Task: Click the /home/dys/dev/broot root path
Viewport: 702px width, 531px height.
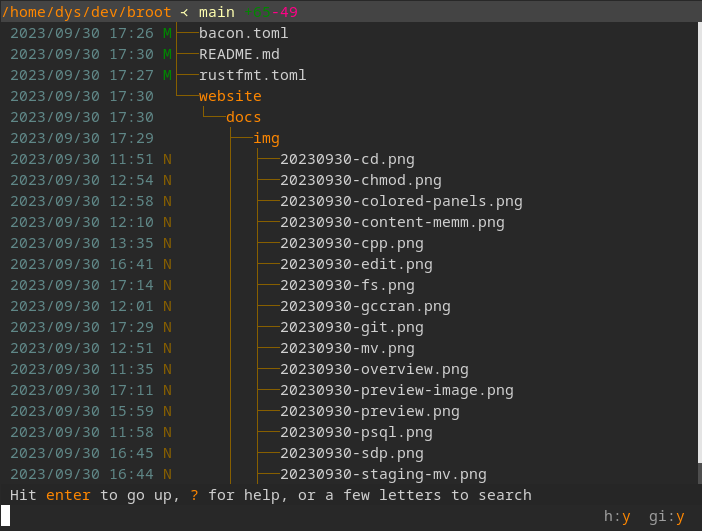Action: coord(86,12)
